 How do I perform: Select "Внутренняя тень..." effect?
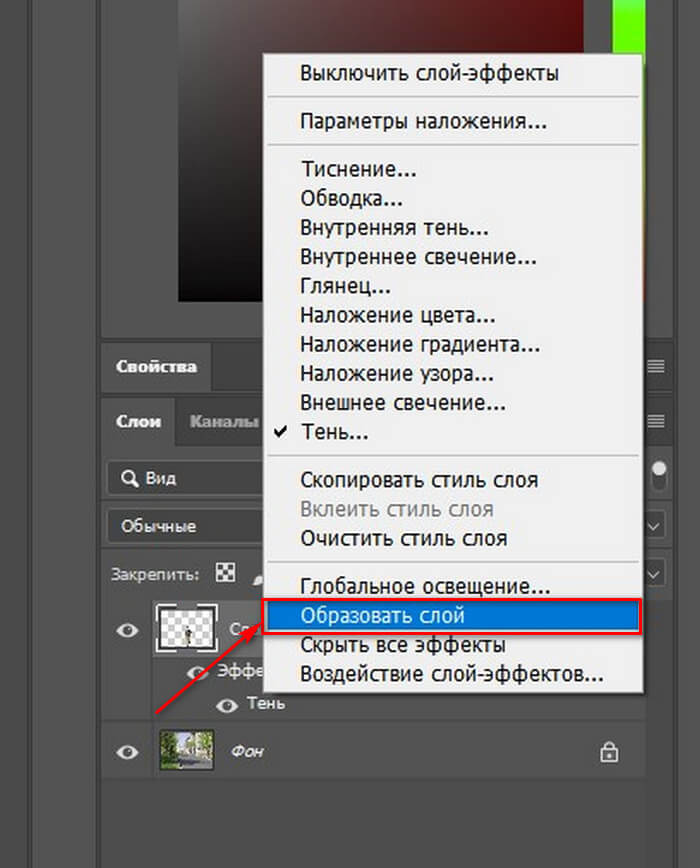point(394,228)
